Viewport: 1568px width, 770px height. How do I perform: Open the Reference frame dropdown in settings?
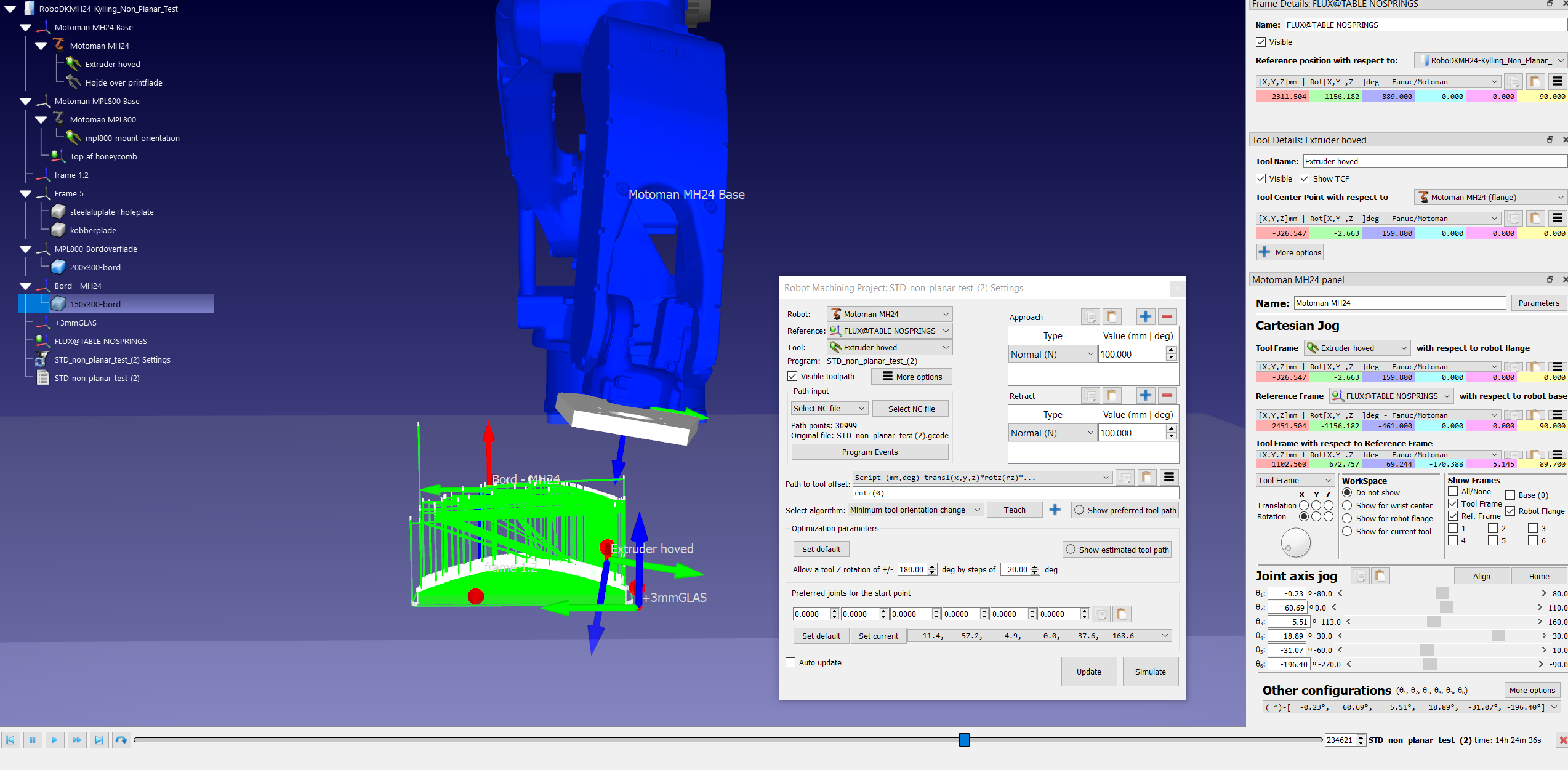click(890, 331)
